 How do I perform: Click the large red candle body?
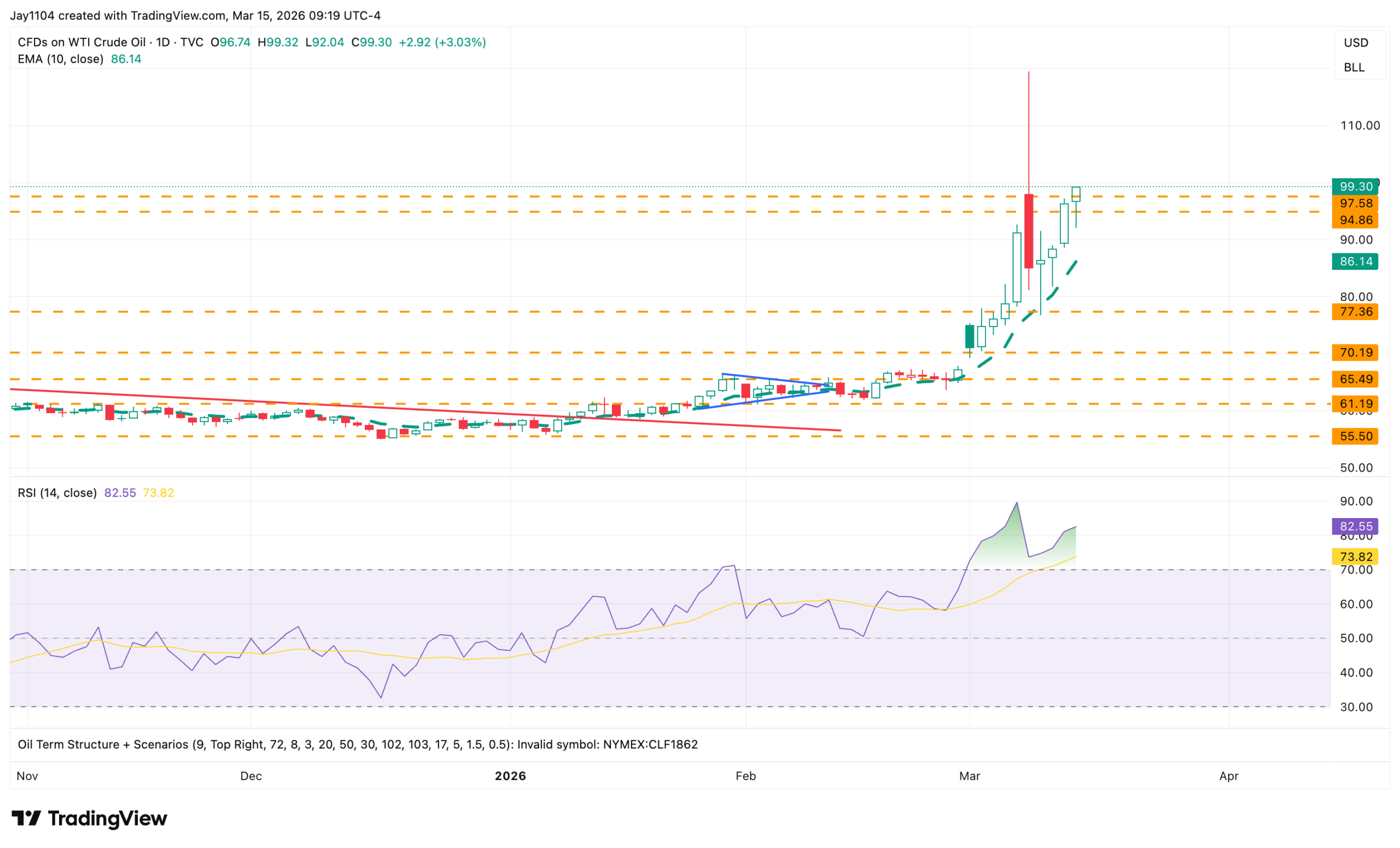[1029, 230]
